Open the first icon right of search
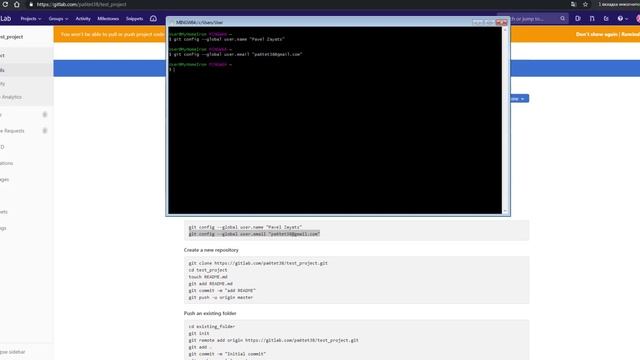 click(578, 18)
